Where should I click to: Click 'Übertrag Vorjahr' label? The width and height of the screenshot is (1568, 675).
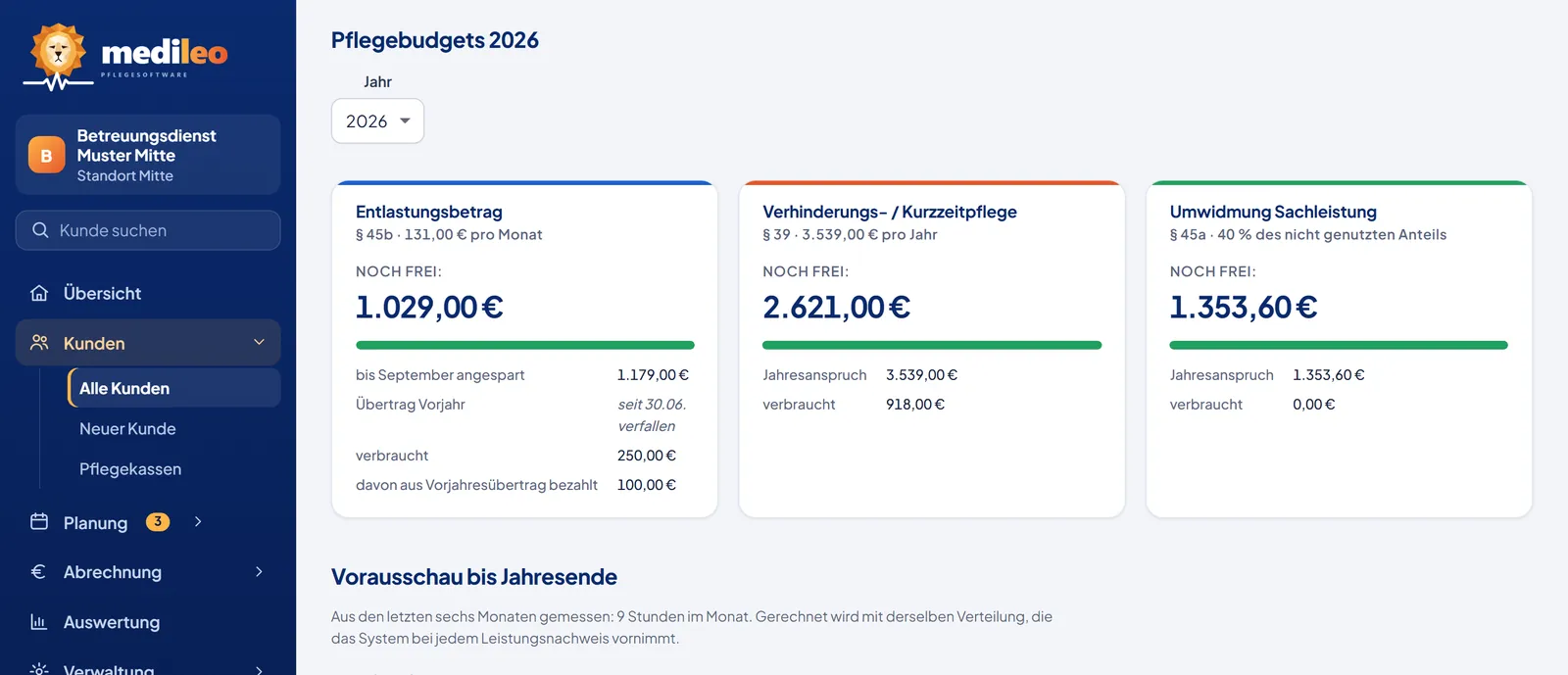point(411,404)
